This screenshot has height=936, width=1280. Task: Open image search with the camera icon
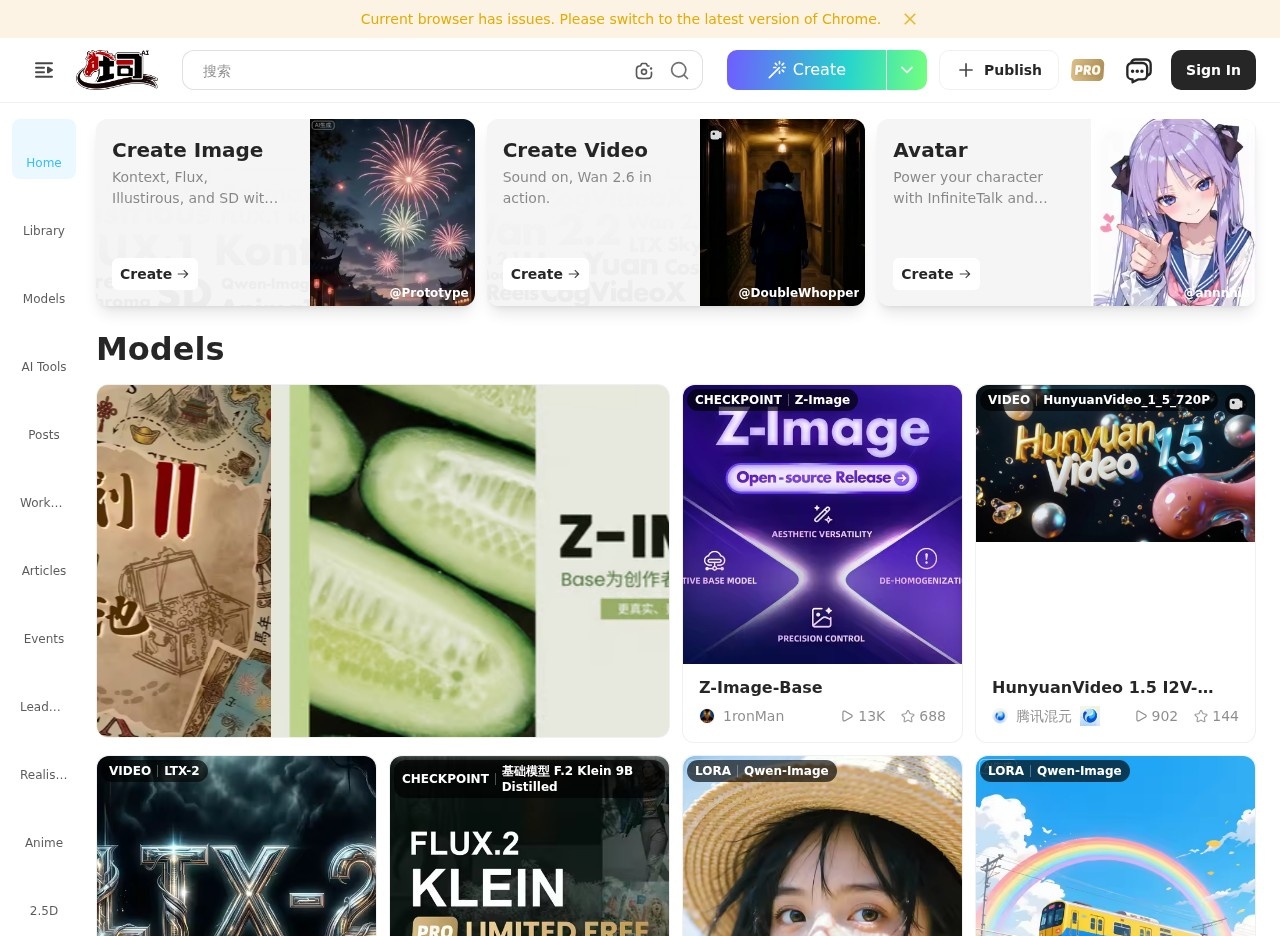pyautogui.click(x=644, y=71)
